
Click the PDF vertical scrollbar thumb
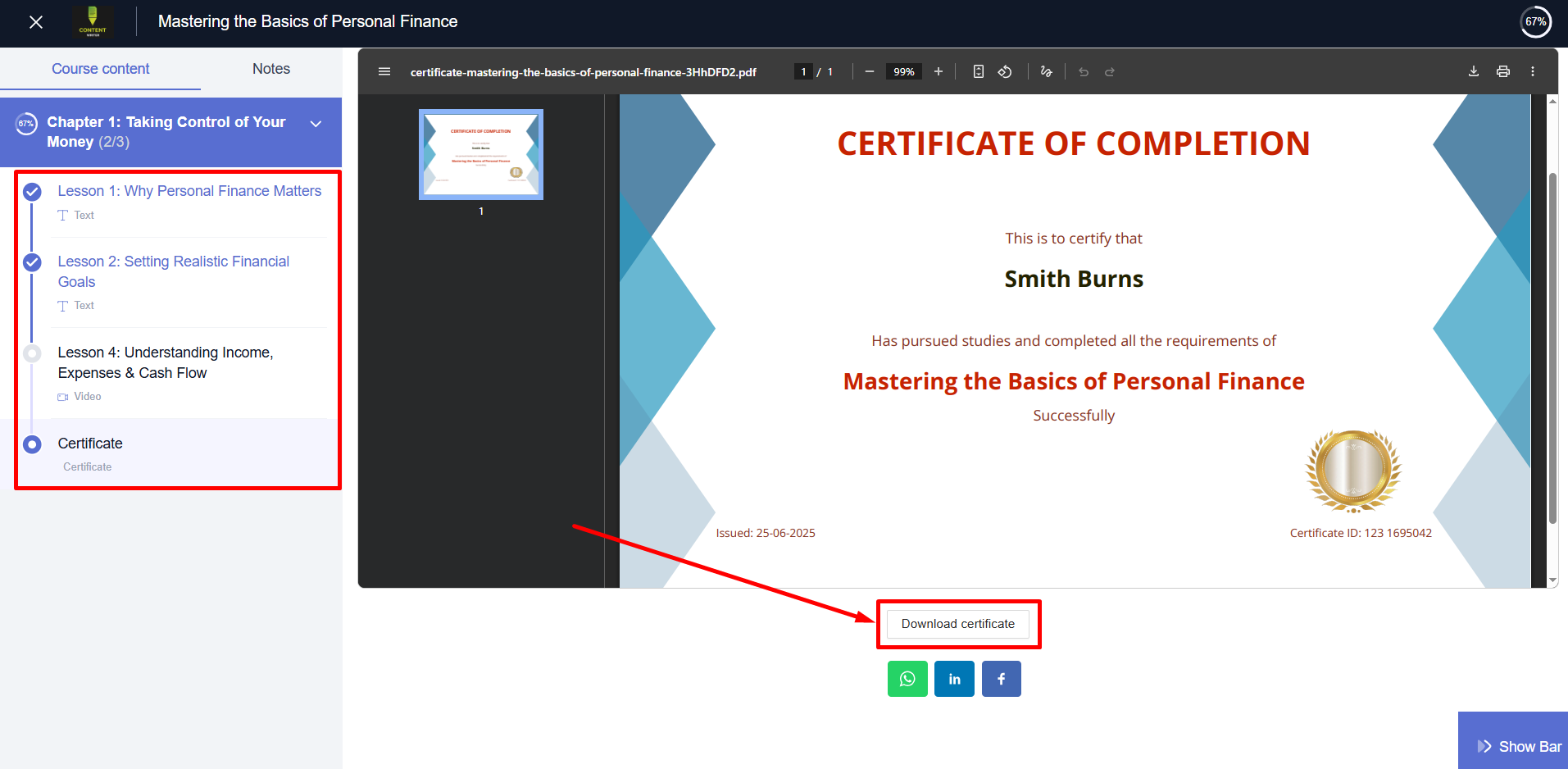tap(1552, 348)
